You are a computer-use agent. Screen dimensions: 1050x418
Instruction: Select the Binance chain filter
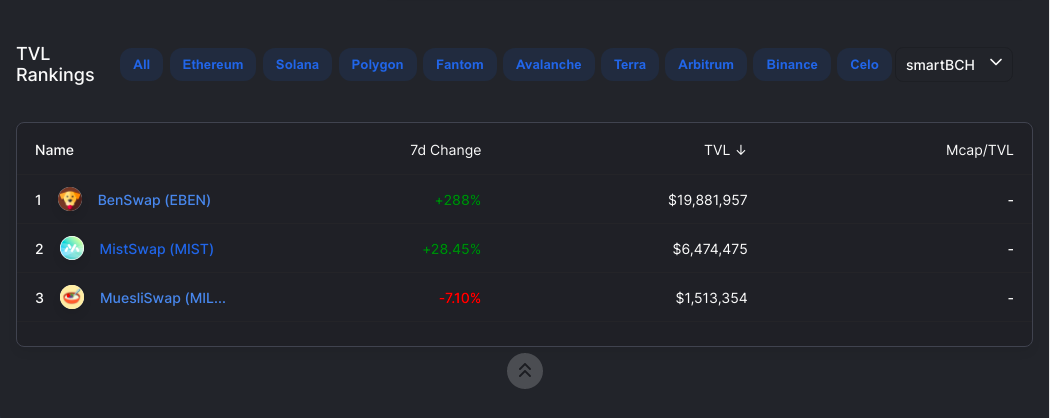(792, 65)
